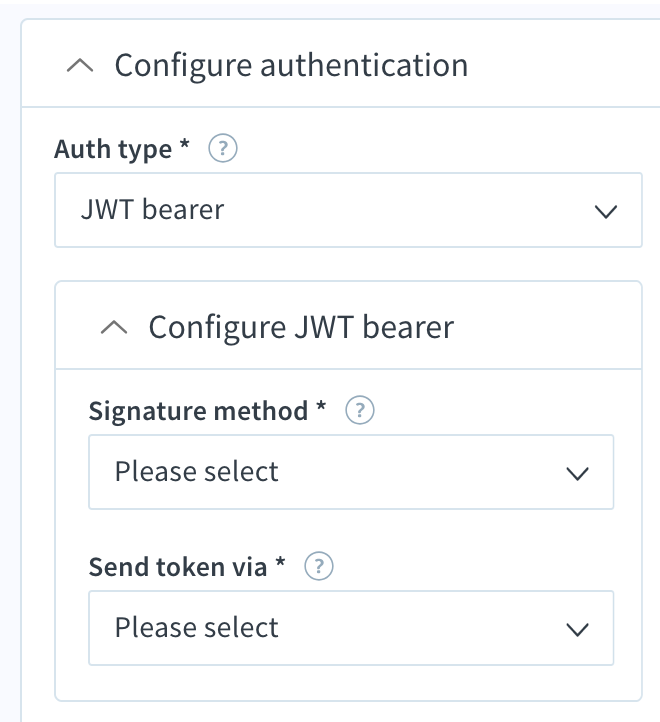
Task: Click Please select text under Send token via
Action: point(197,628)
